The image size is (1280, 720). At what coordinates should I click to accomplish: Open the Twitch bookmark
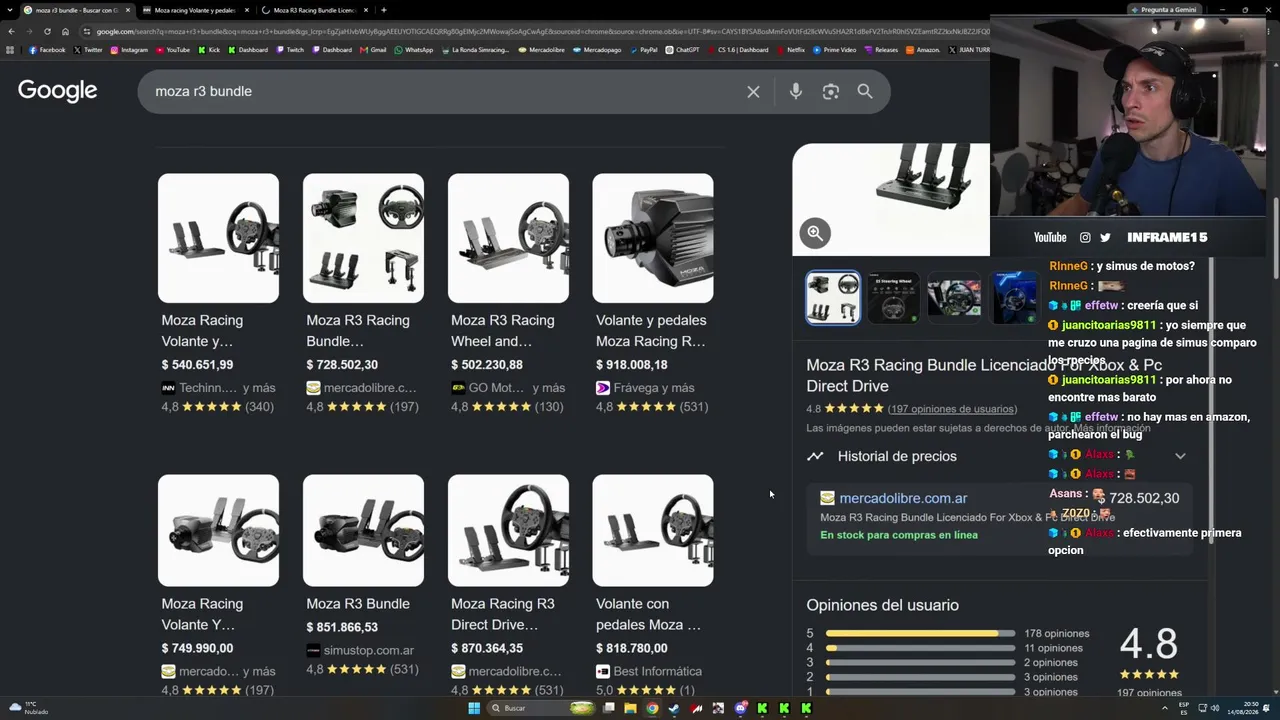pyautogui.click(x=290, y=50)
